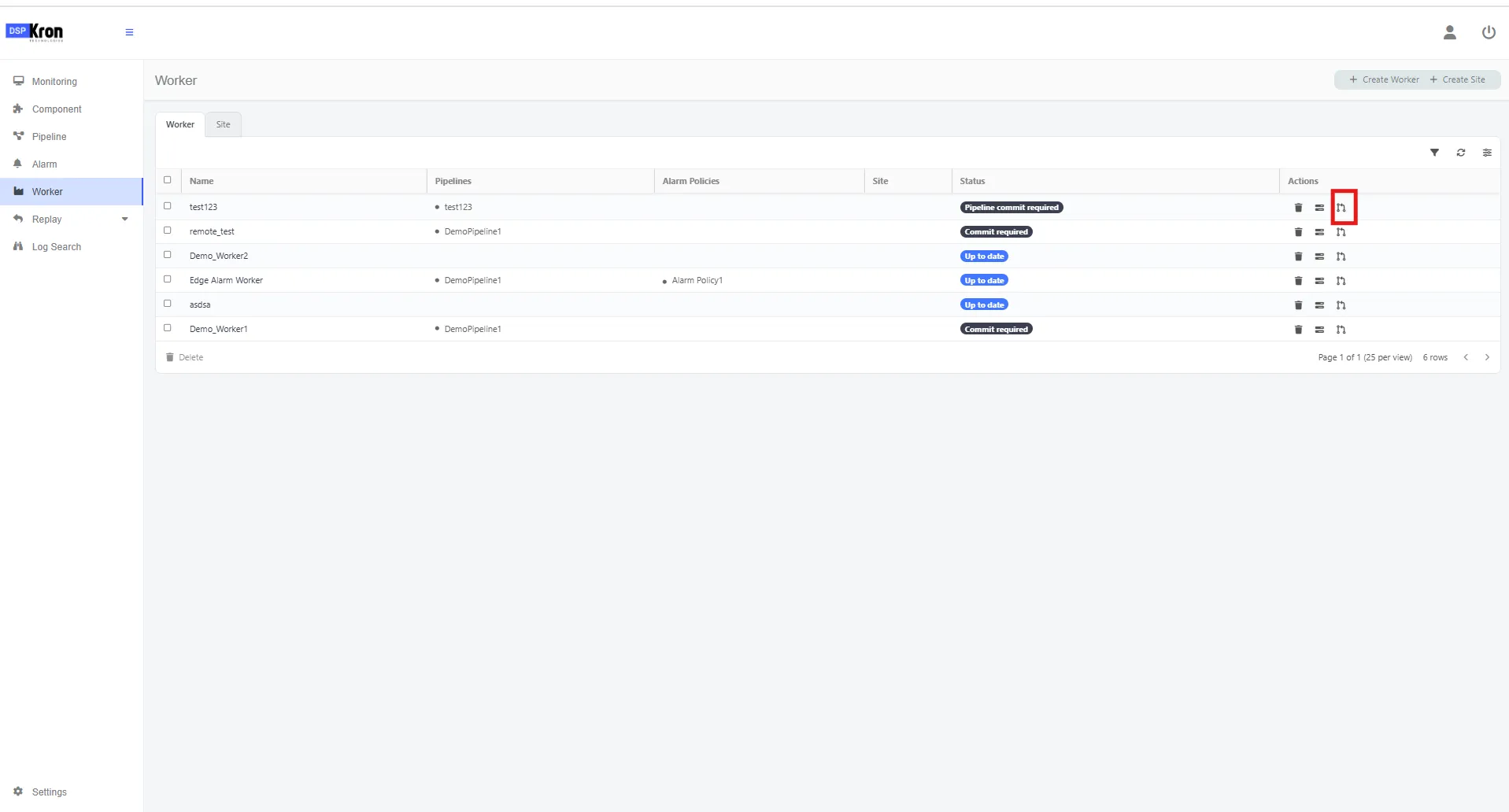Check the Edge Alarm Worker checkbox

tap(167, 279)
